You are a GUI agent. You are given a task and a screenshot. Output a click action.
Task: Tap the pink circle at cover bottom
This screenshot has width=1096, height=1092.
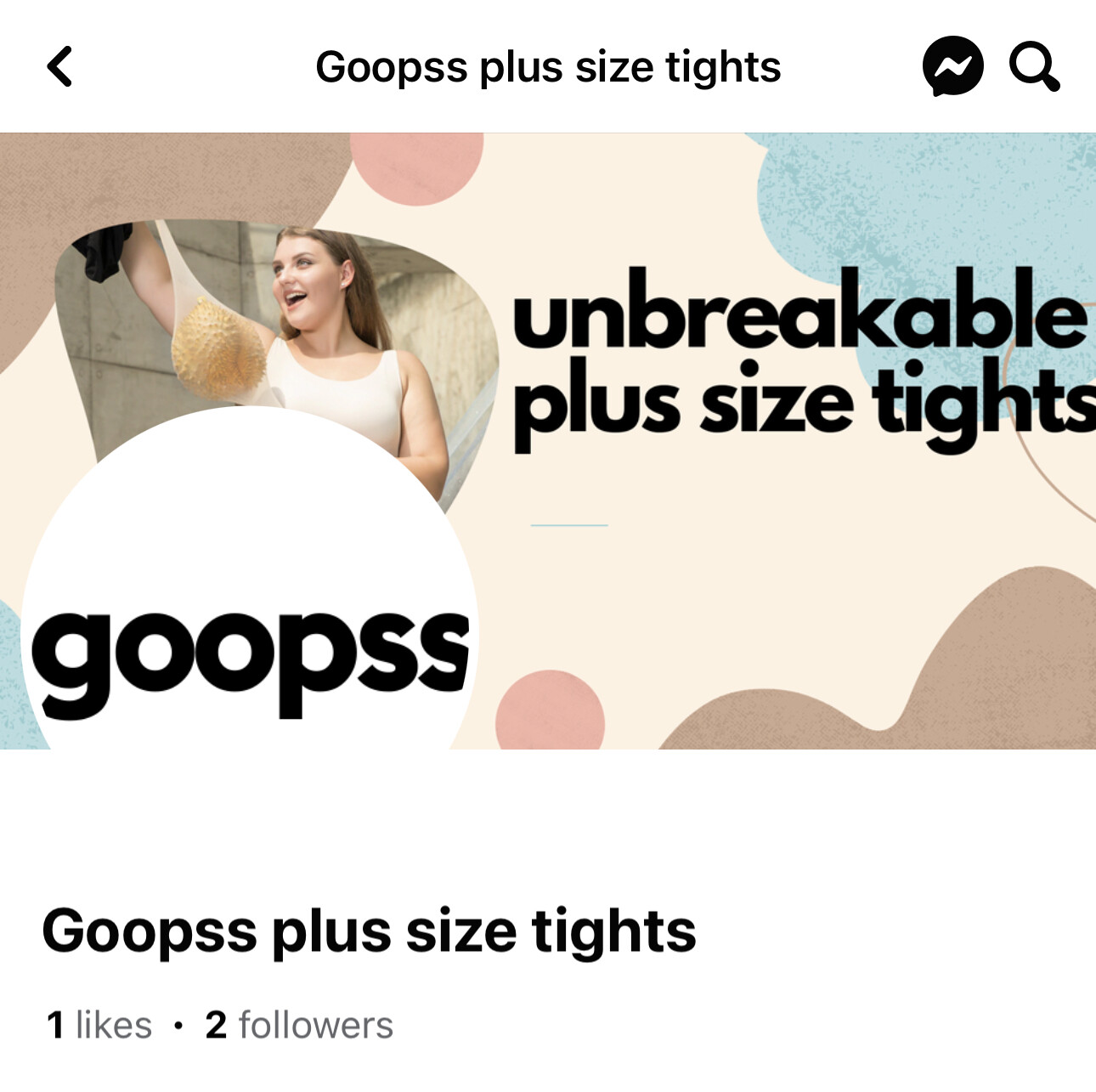point(550,711)
